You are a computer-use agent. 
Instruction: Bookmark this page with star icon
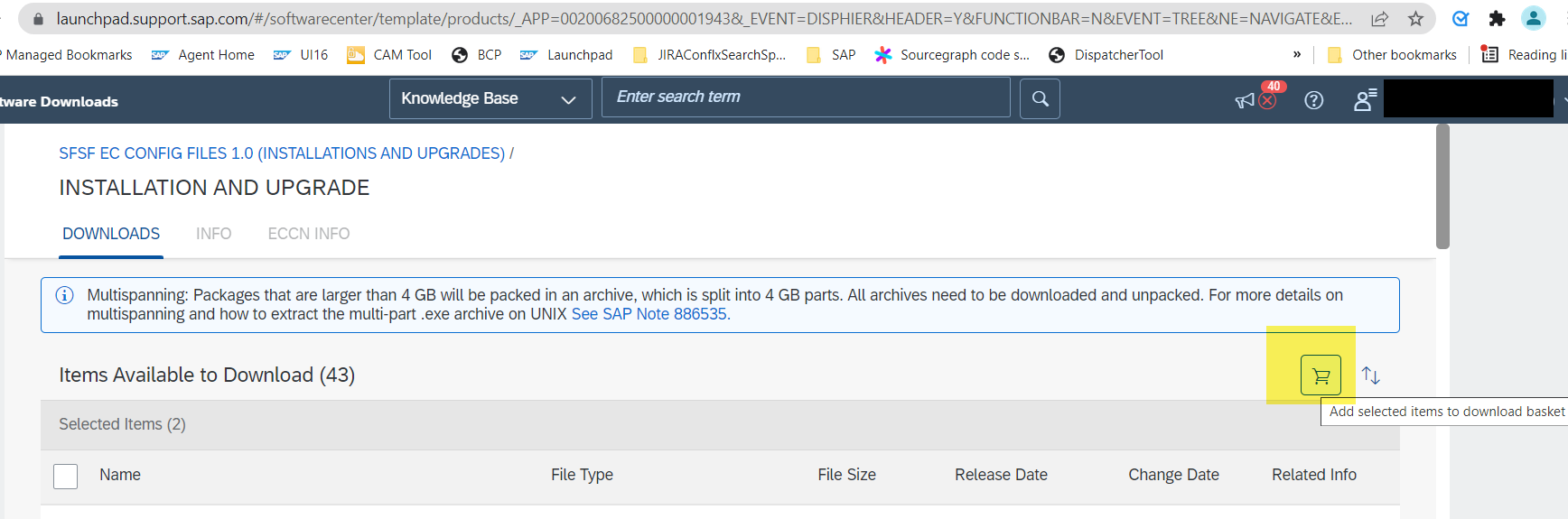[x=1415, y=19]
